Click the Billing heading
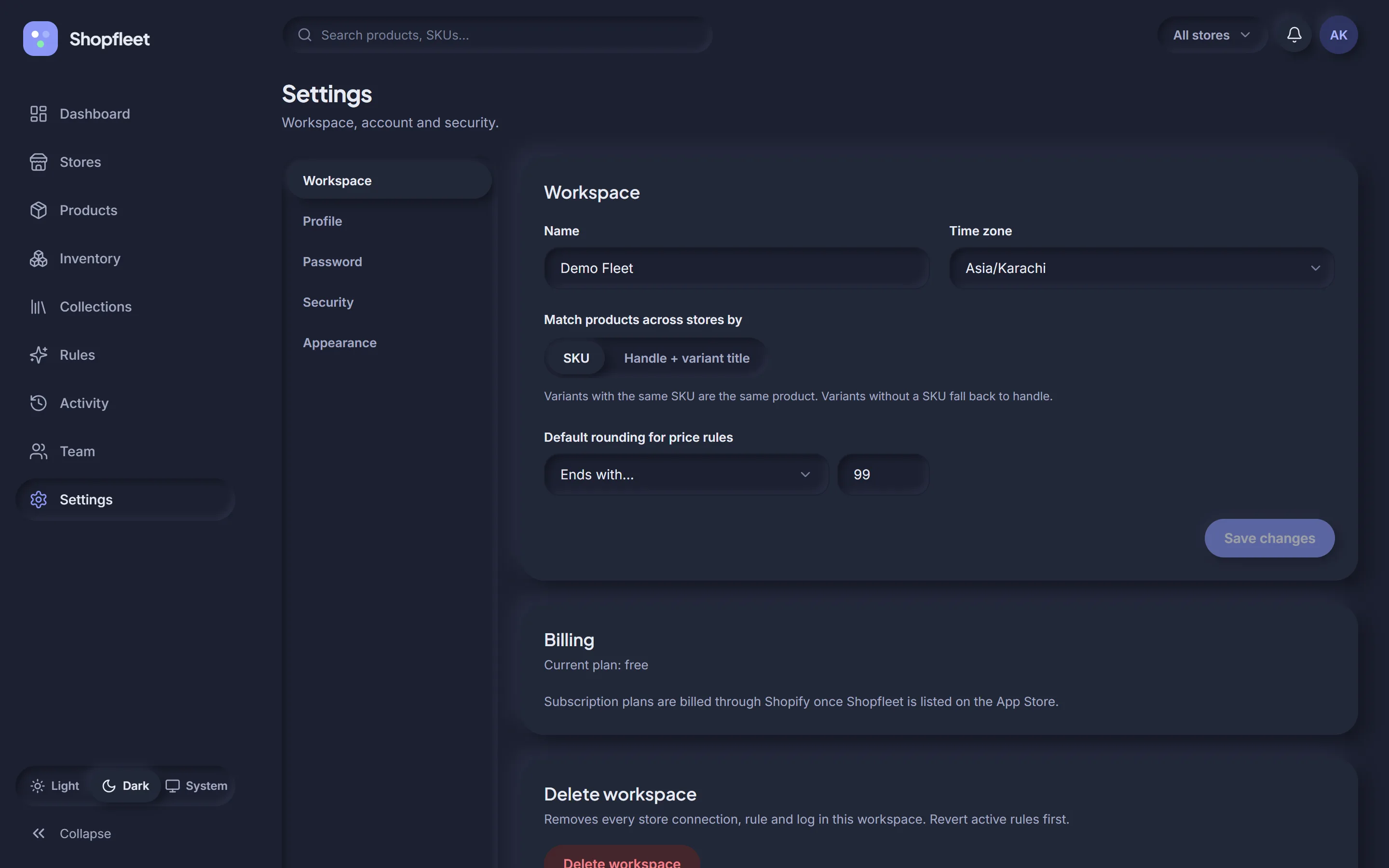 click(x=569, y=640)
